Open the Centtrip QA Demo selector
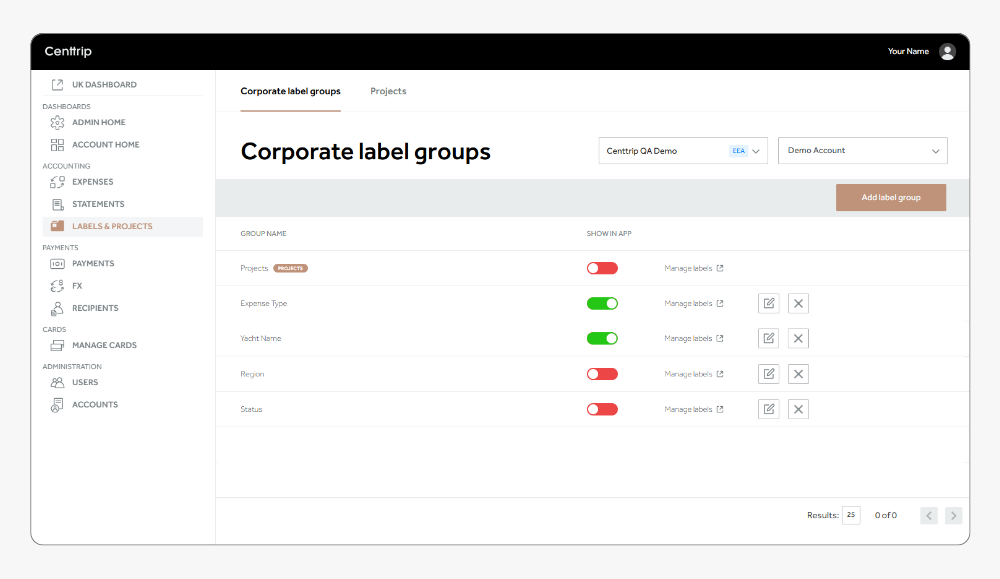Screen dimensions: 1000x579 pos(682,150)
